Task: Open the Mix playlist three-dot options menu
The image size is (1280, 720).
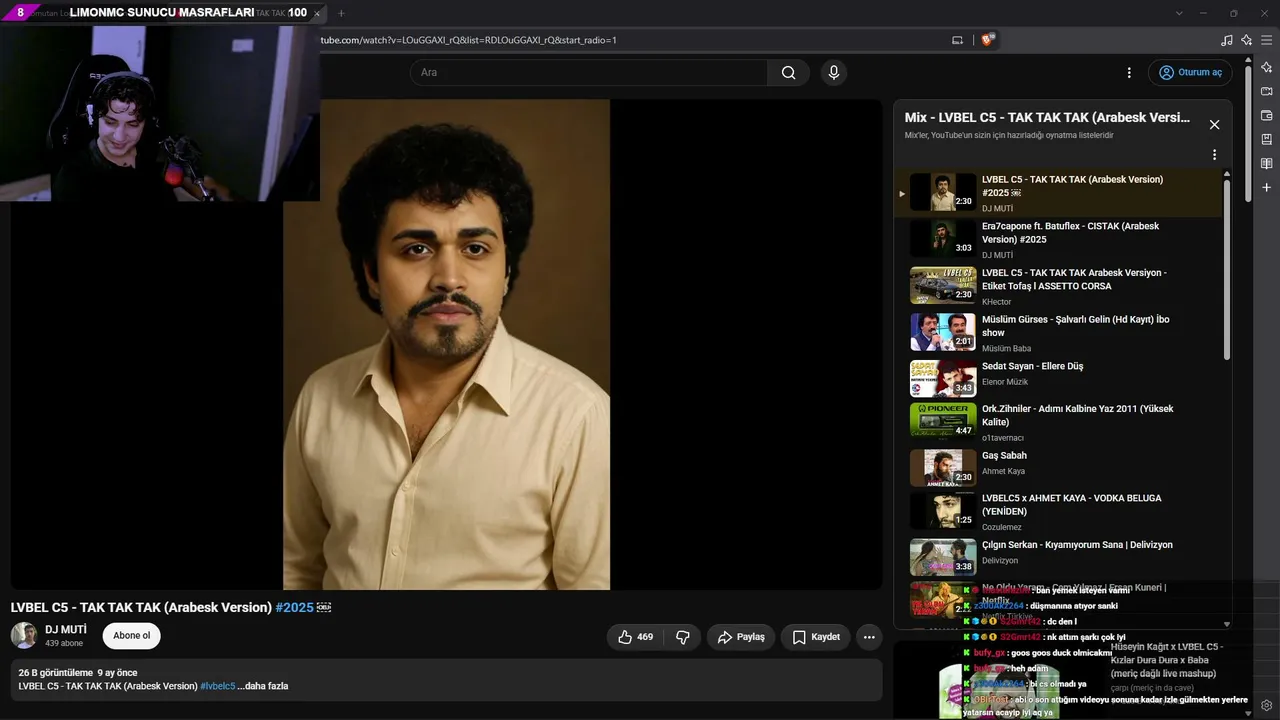Action: pyautogui.click(x=1214, y=155)
